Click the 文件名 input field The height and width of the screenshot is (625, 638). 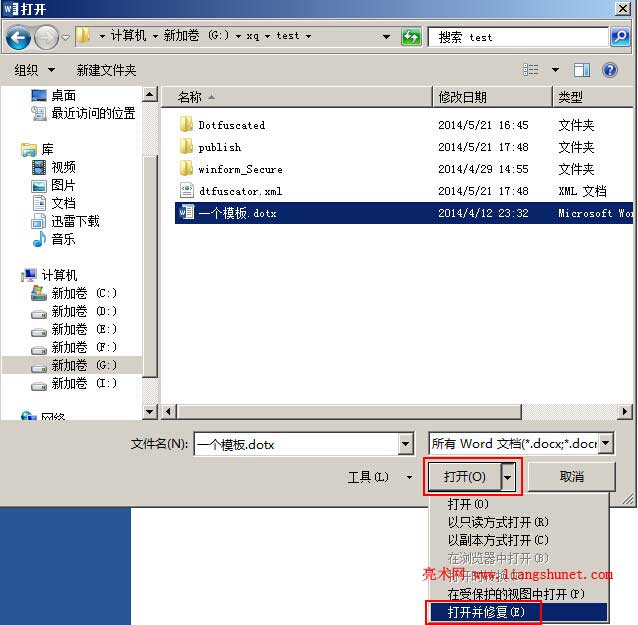coord(297,444)
